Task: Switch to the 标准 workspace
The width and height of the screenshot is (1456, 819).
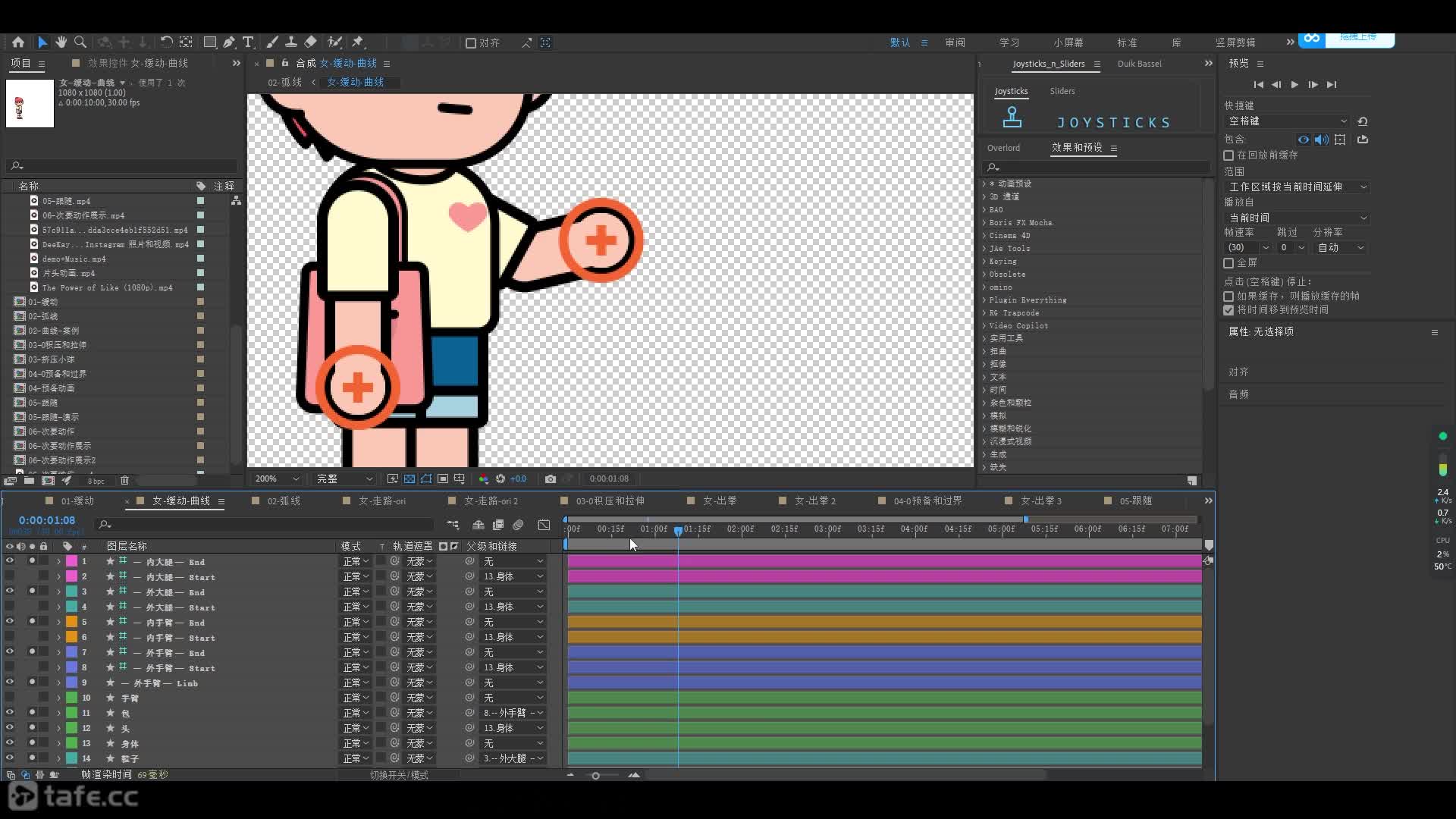Action: click(x=1127, y=42)
